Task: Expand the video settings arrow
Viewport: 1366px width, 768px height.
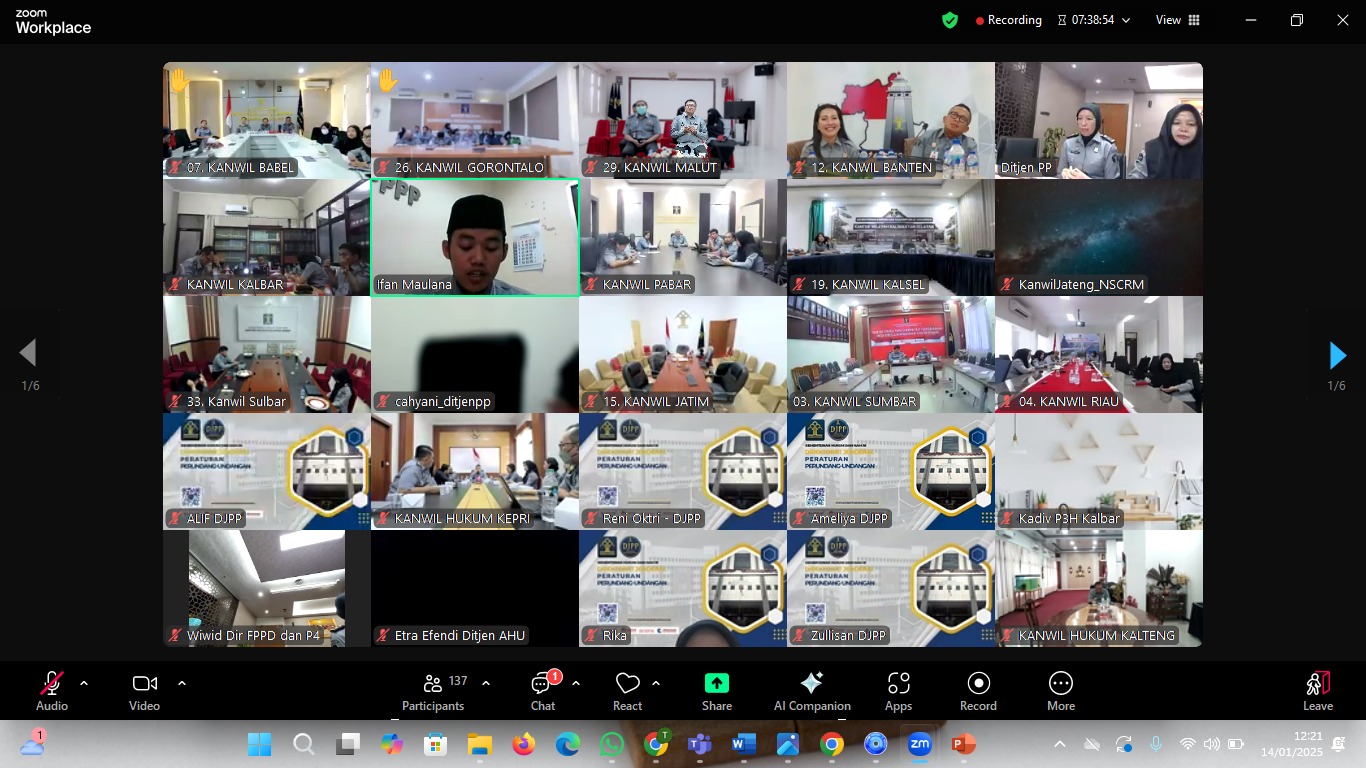Action: click(x=182, y=683)
